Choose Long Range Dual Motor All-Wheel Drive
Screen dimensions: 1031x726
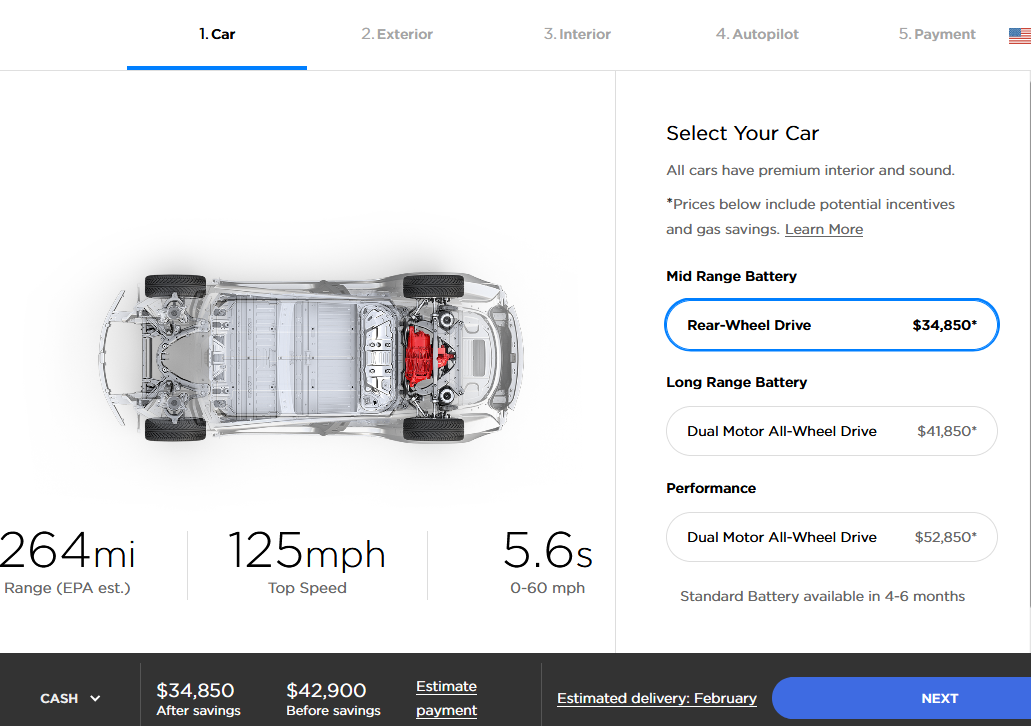pyautogui.click(x=832, y=431)
